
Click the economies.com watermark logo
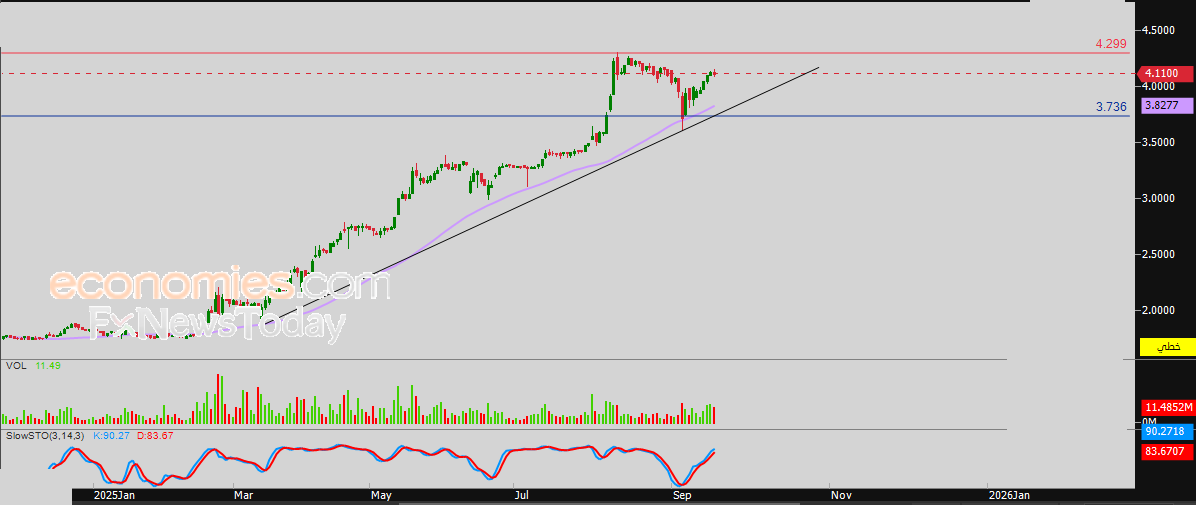tap(220, 285)
